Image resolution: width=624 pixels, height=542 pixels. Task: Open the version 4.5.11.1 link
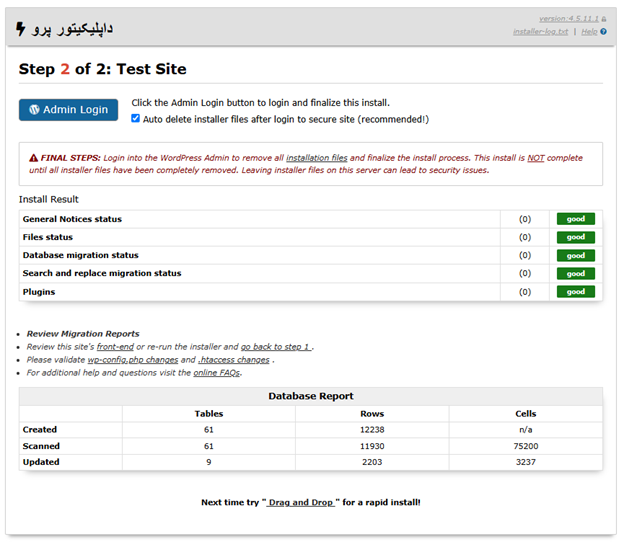569,19
